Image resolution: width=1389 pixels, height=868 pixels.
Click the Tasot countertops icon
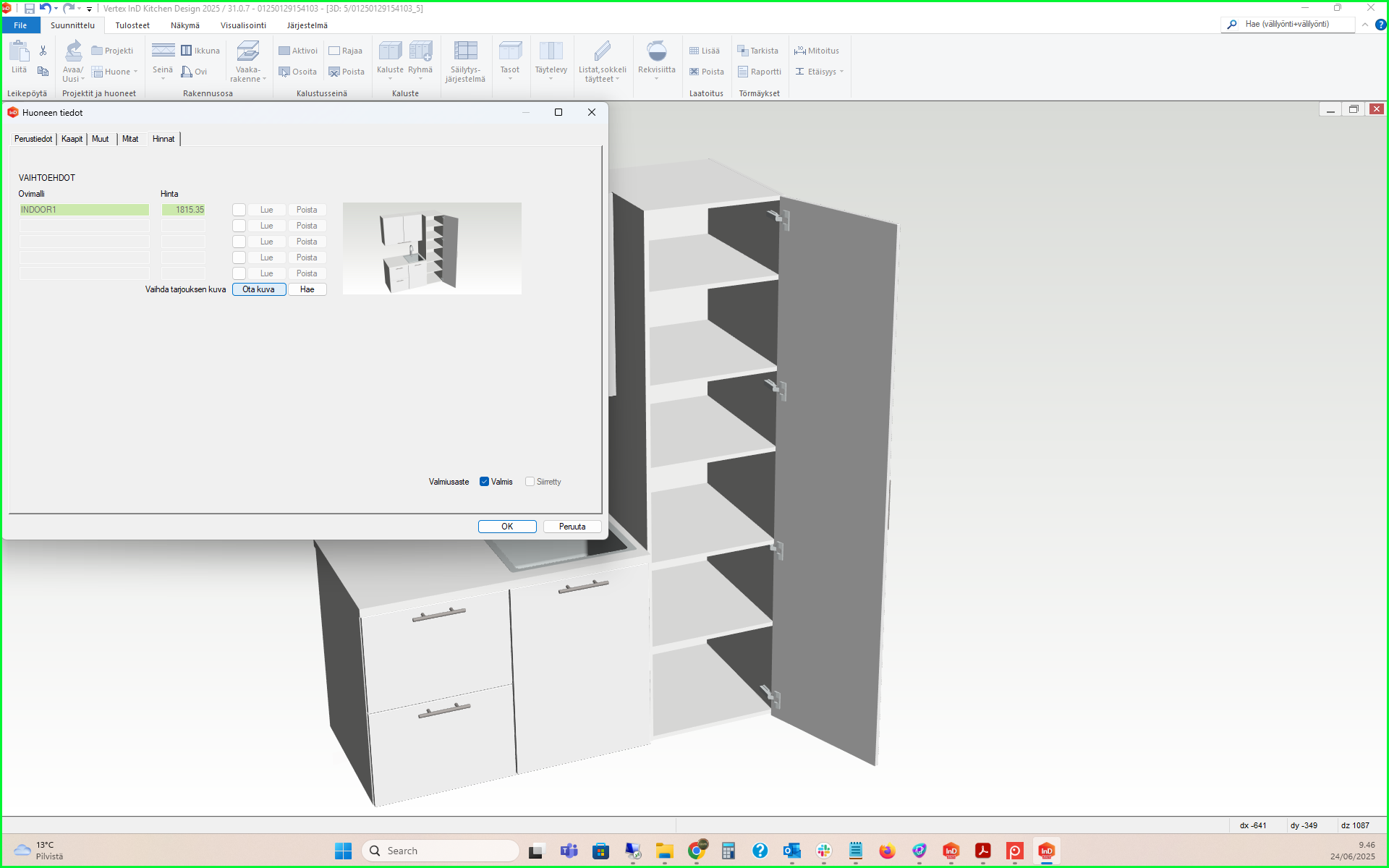click(x=509, y=52)
